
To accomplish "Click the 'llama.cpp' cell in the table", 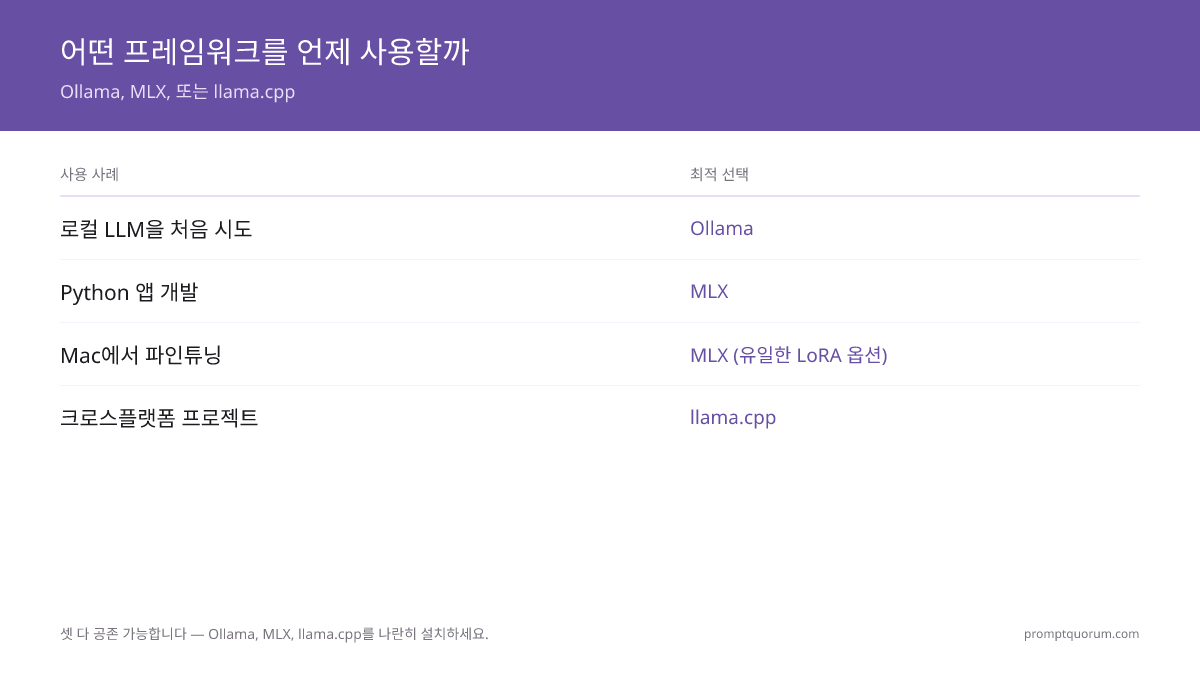I will tap(733, 418).
